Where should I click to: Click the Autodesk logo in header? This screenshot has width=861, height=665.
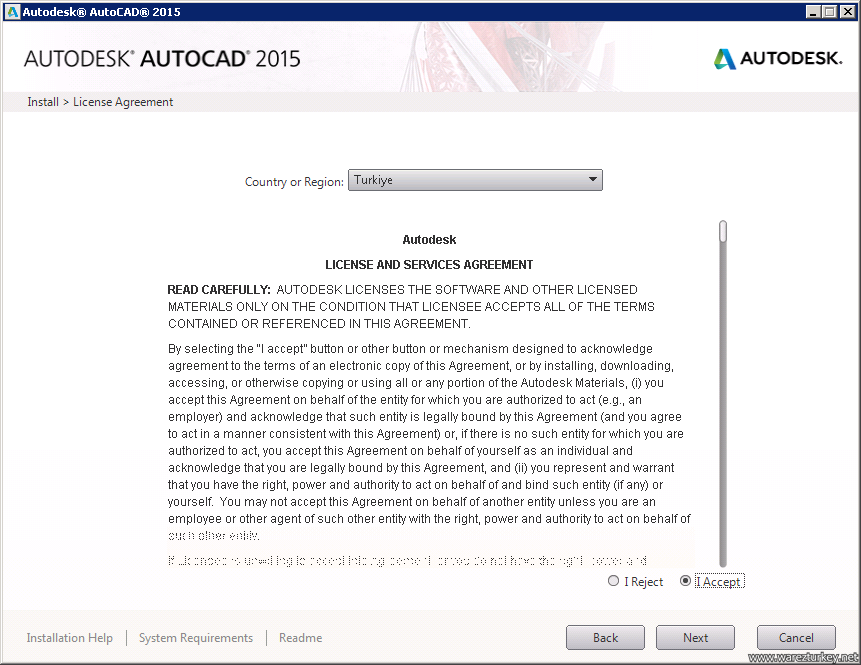point(778,59)
